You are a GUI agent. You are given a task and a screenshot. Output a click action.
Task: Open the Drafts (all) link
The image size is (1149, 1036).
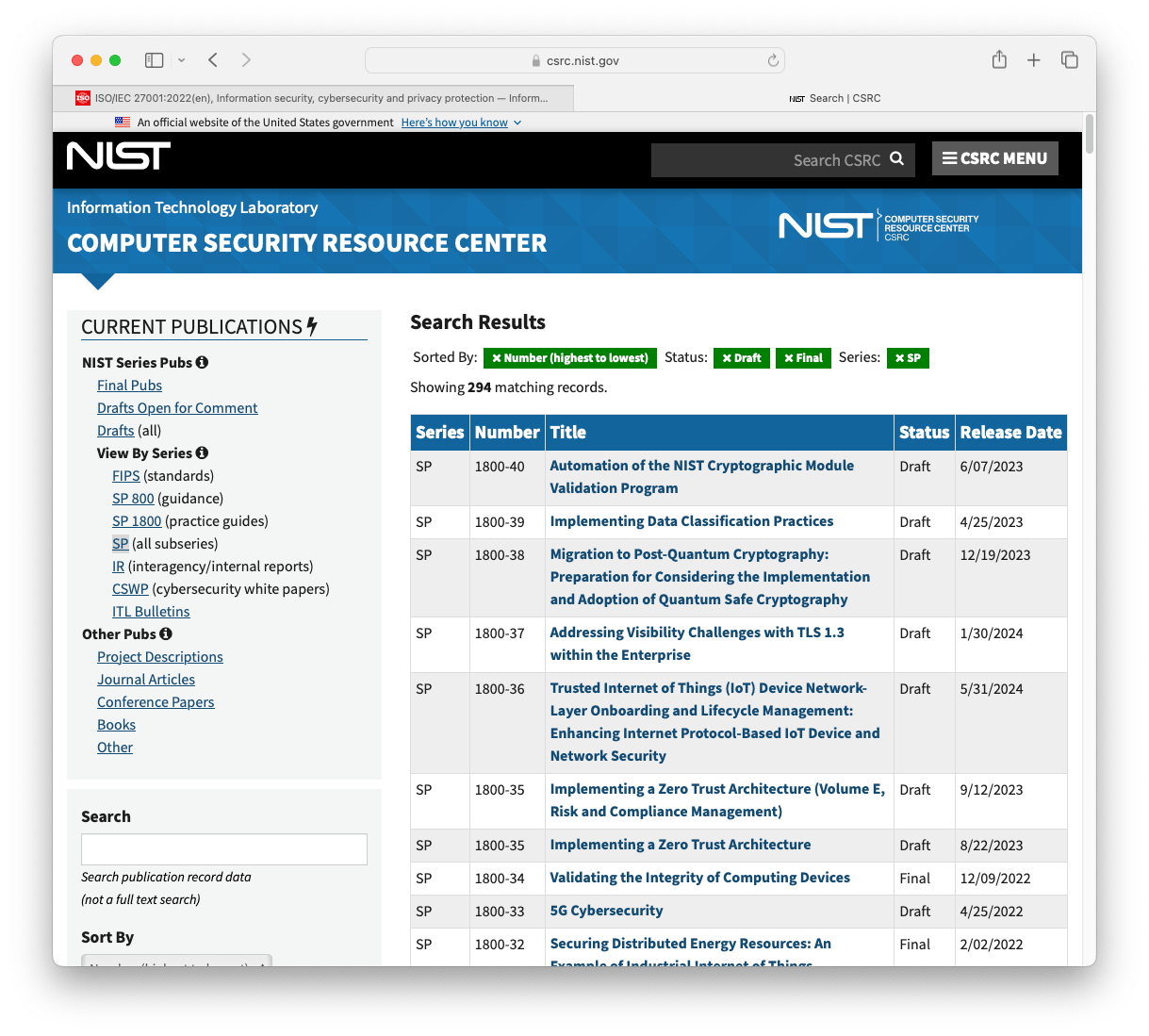pos(115,431)
